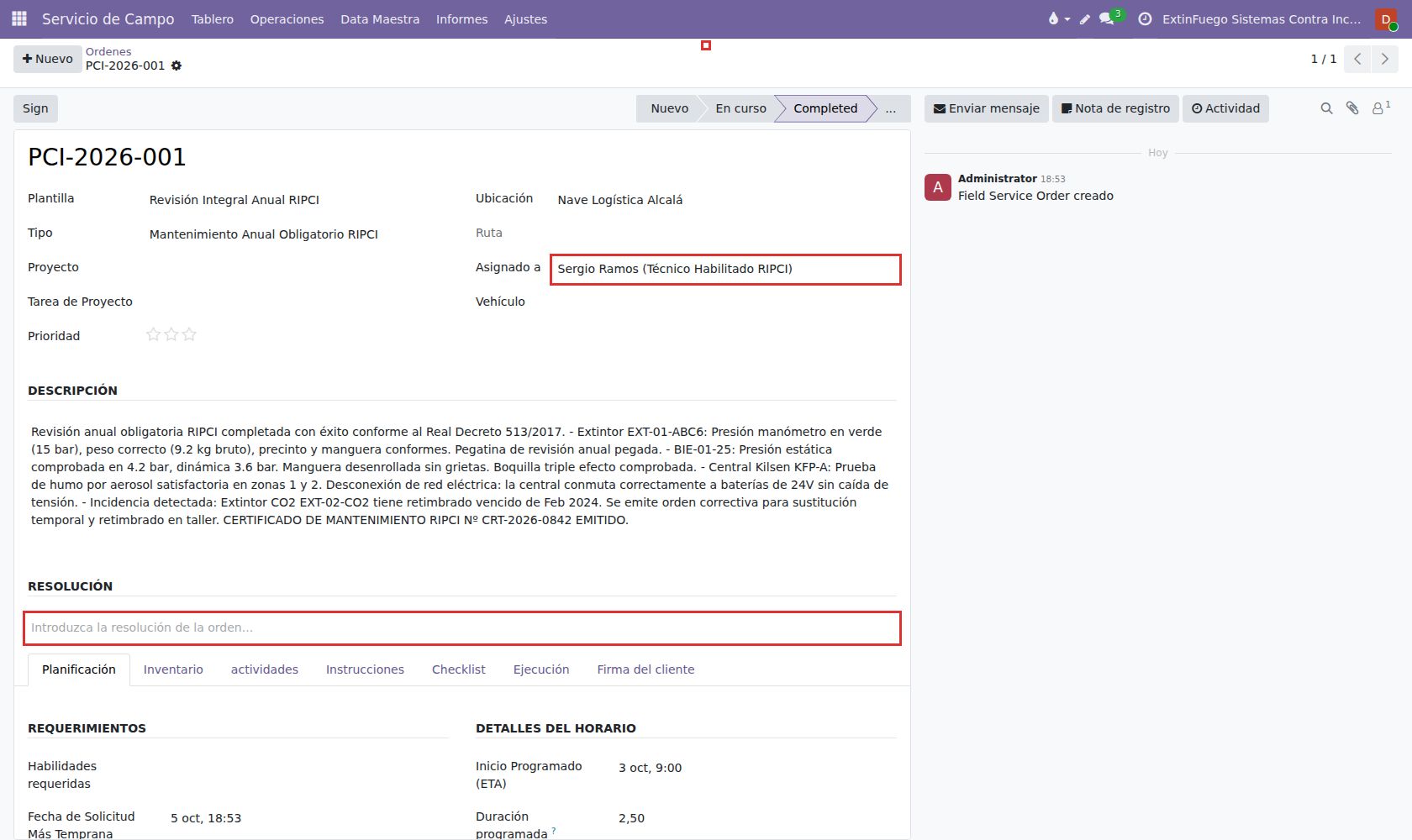
Task: Click the pencil edit icon in navbar
Action: pyautogui.click(x=1085, y=18)
